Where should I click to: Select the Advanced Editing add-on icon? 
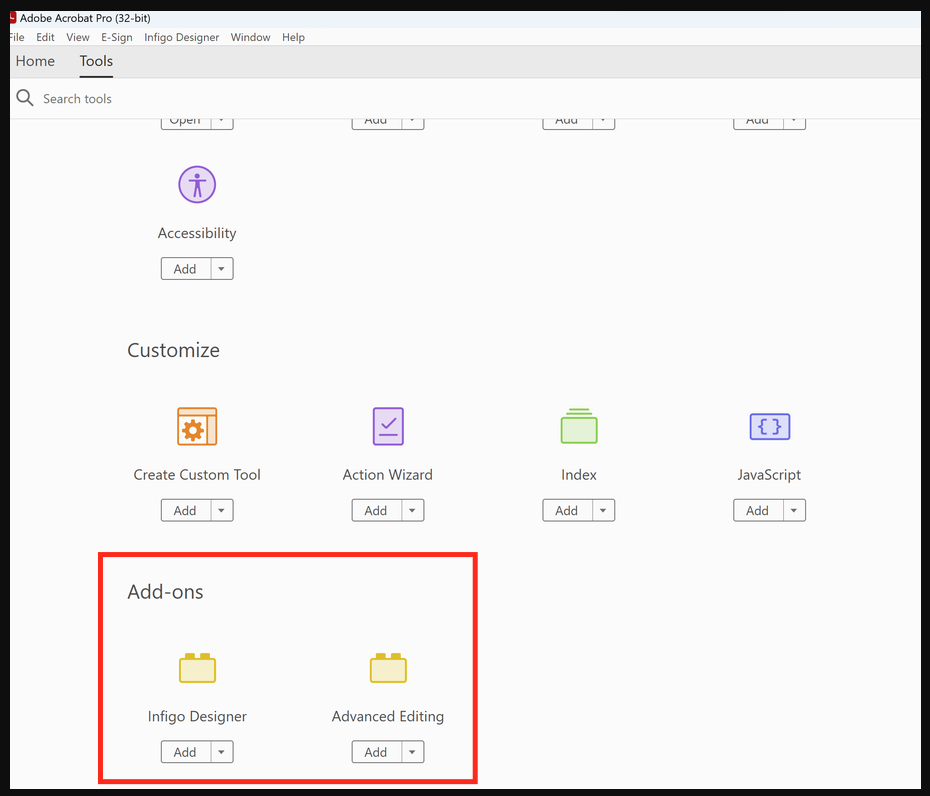click(x=388, y=668)
